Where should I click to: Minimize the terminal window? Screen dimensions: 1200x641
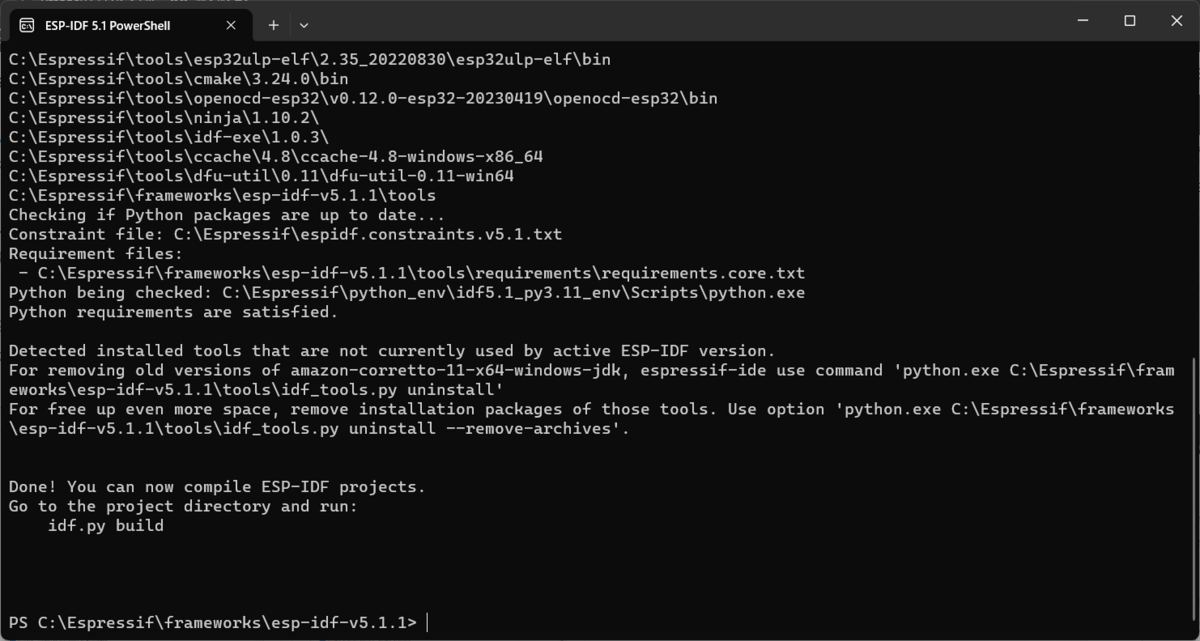click(x=1083, y=21)
